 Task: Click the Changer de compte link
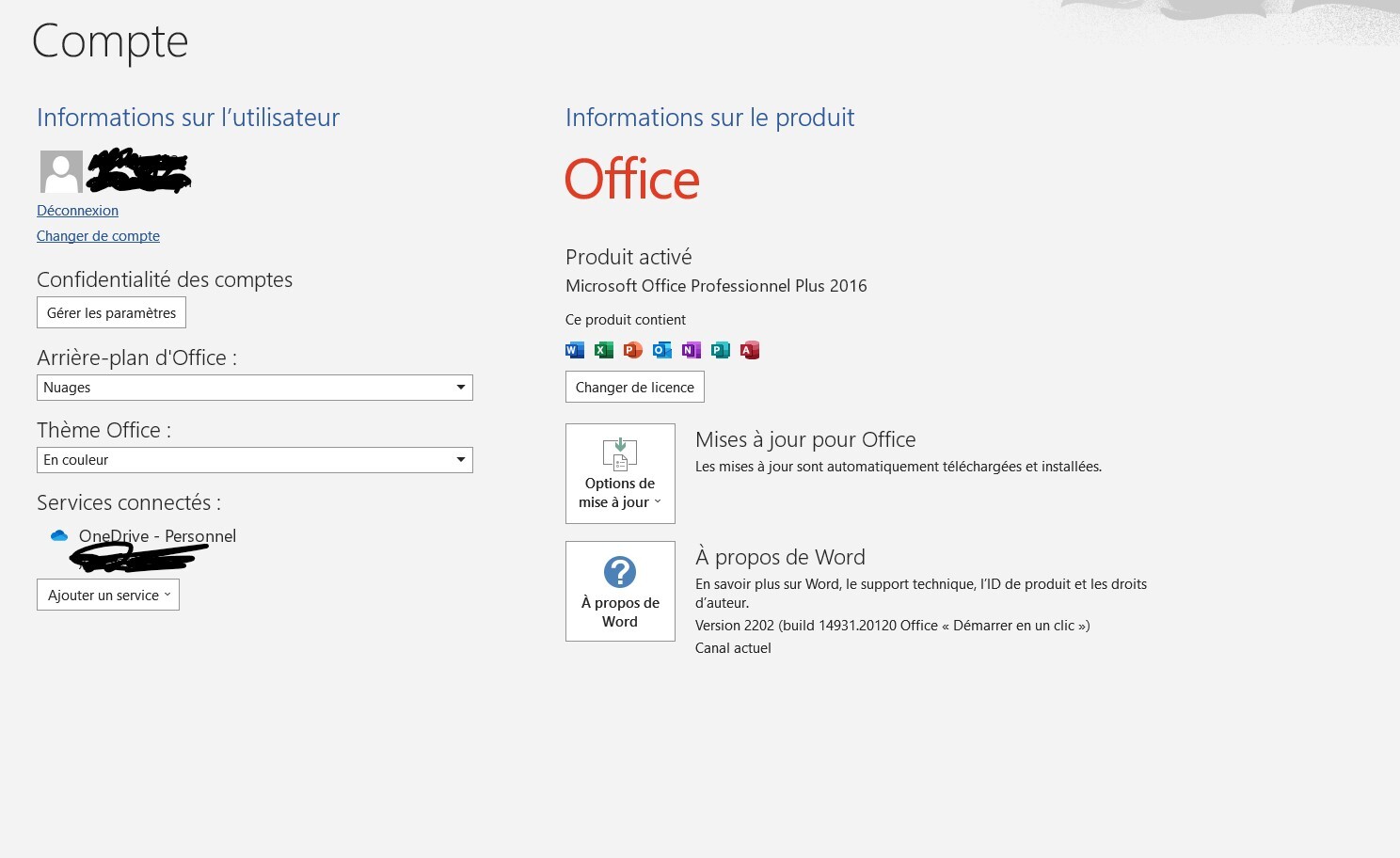pos(98,236)
